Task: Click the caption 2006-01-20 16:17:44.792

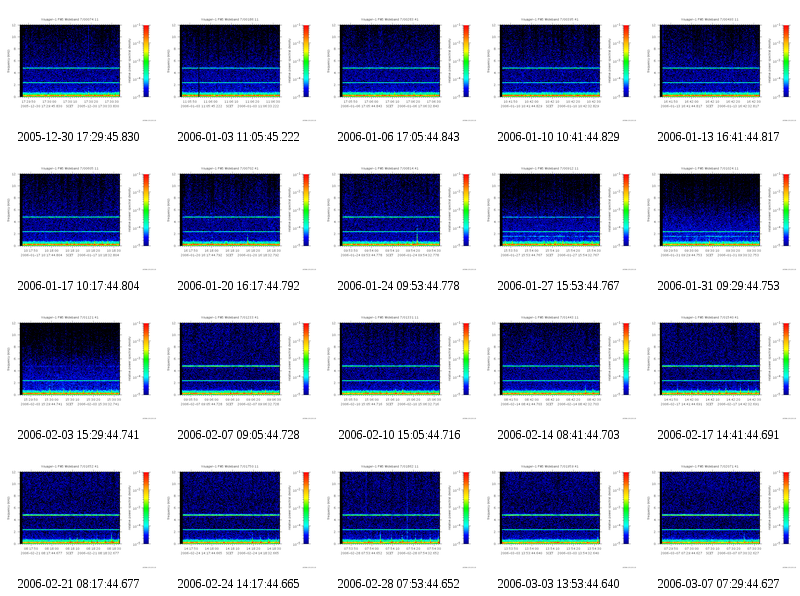Action: tap(238, 286)
